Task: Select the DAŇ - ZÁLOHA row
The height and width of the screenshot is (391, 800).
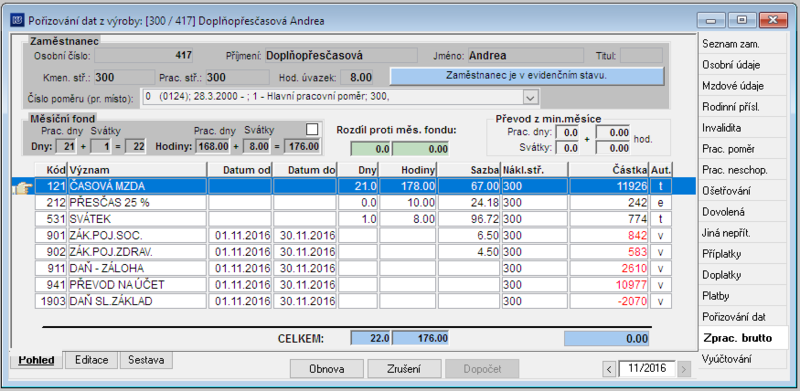Action: click(353, 268)
